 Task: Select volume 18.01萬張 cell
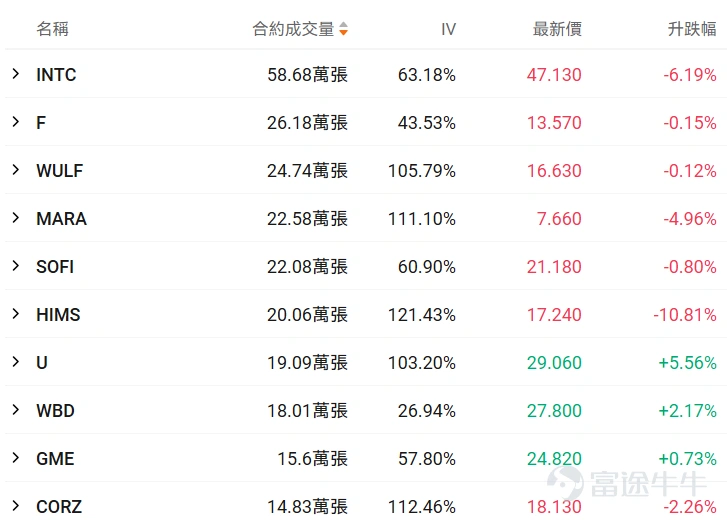(x=307, y=411)
